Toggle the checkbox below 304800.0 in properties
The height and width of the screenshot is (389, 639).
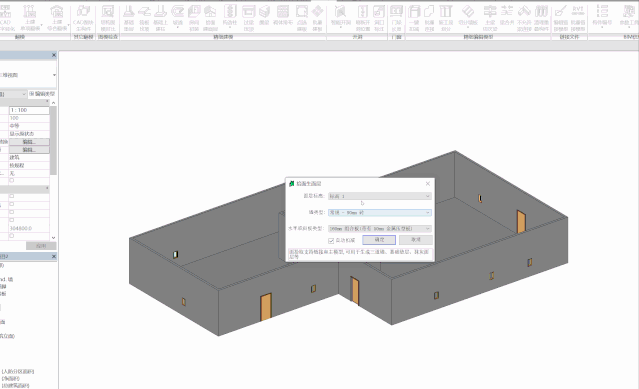[x=11, y=235]
